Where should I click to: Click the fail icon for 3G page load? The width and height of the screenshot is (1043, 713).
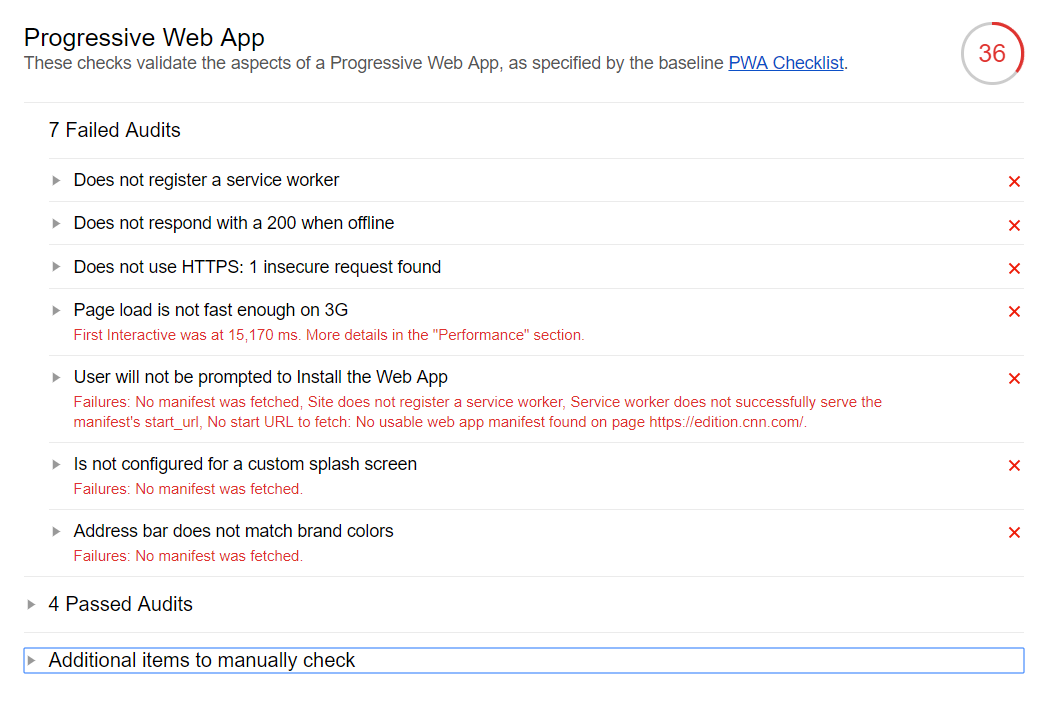(1014, 312)
